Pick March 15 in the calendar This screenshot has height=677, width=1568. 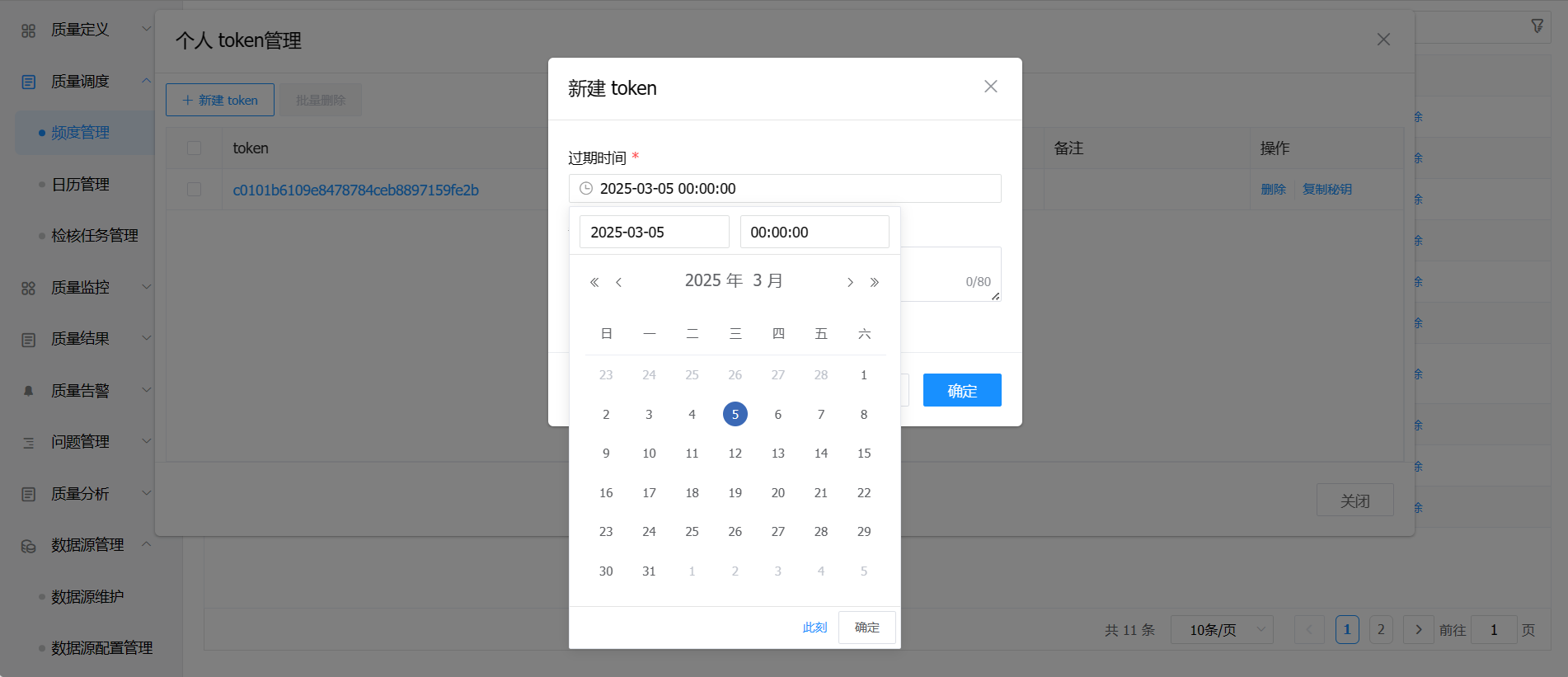[863, 454]
